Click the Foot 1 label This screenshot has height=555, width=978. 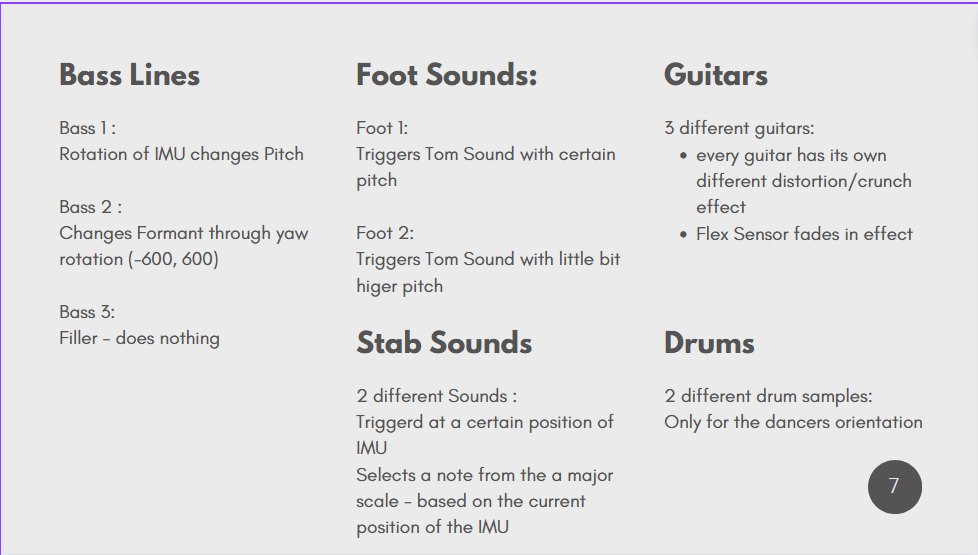(382, 128)
